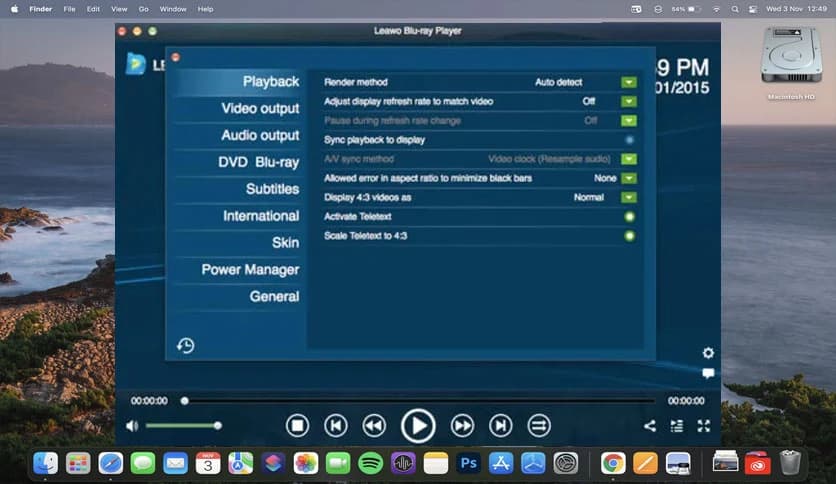This screenshot has height=484, width=836.
Task: Reset settings with the restore clock icon
Action: 186,345
